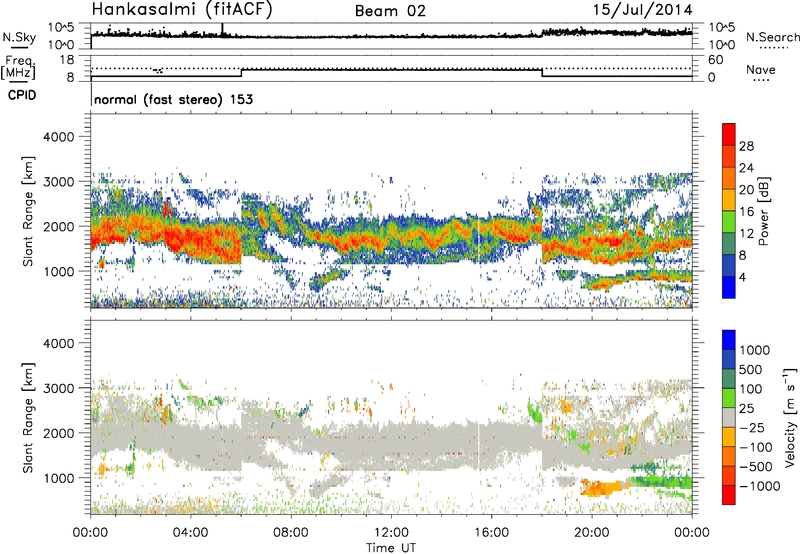Click the 'Time UT' axis label
Viewport: 800px width, 554px height.
click(391, 548)
